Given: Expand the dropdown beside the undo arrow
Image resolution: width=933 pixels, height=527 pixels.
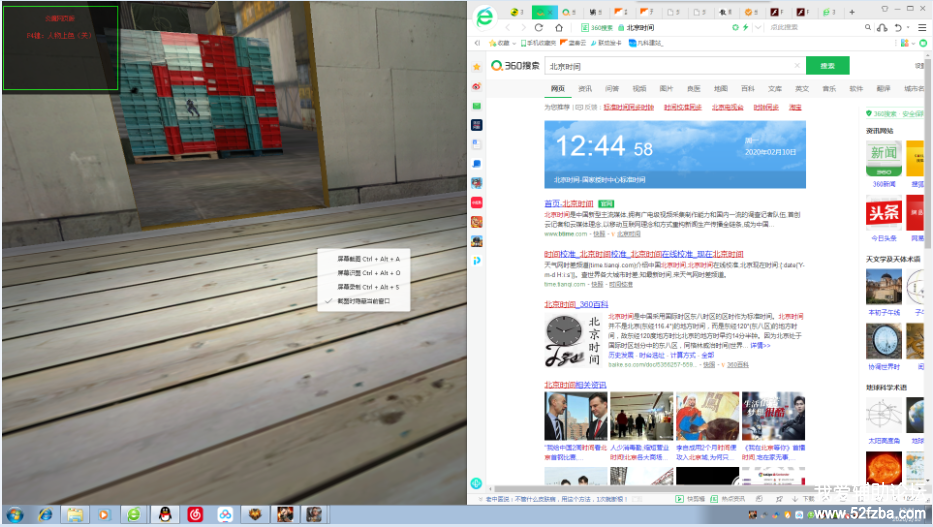Looking at the screenshot, I should point(909,27).
